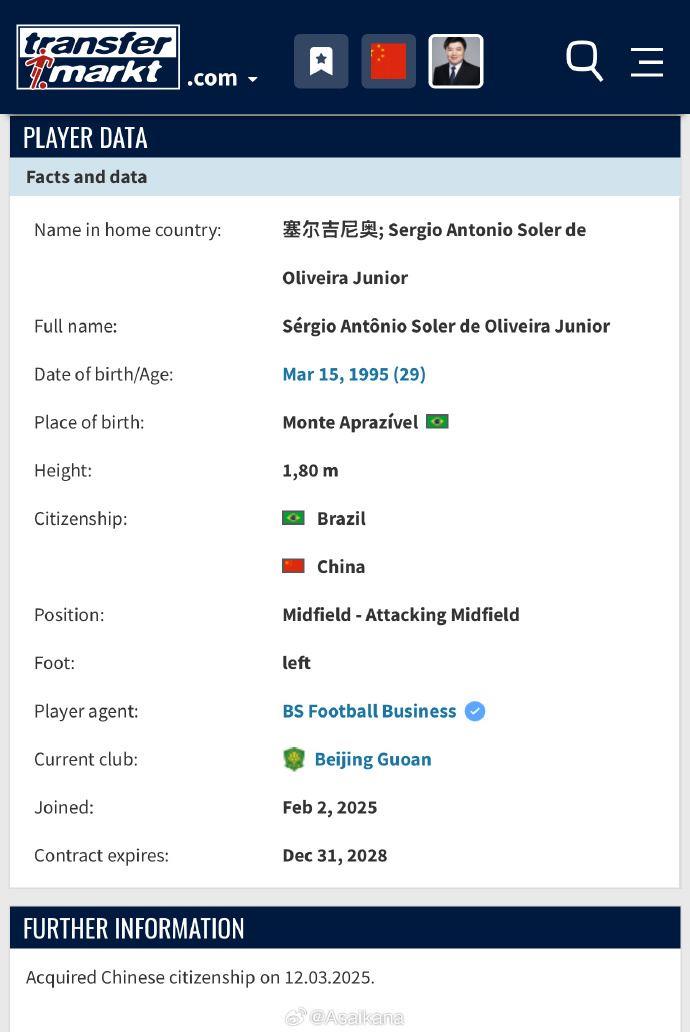Open the Beijing Guoan club link
Screen dimensions: 690x1032
(373, 759)
